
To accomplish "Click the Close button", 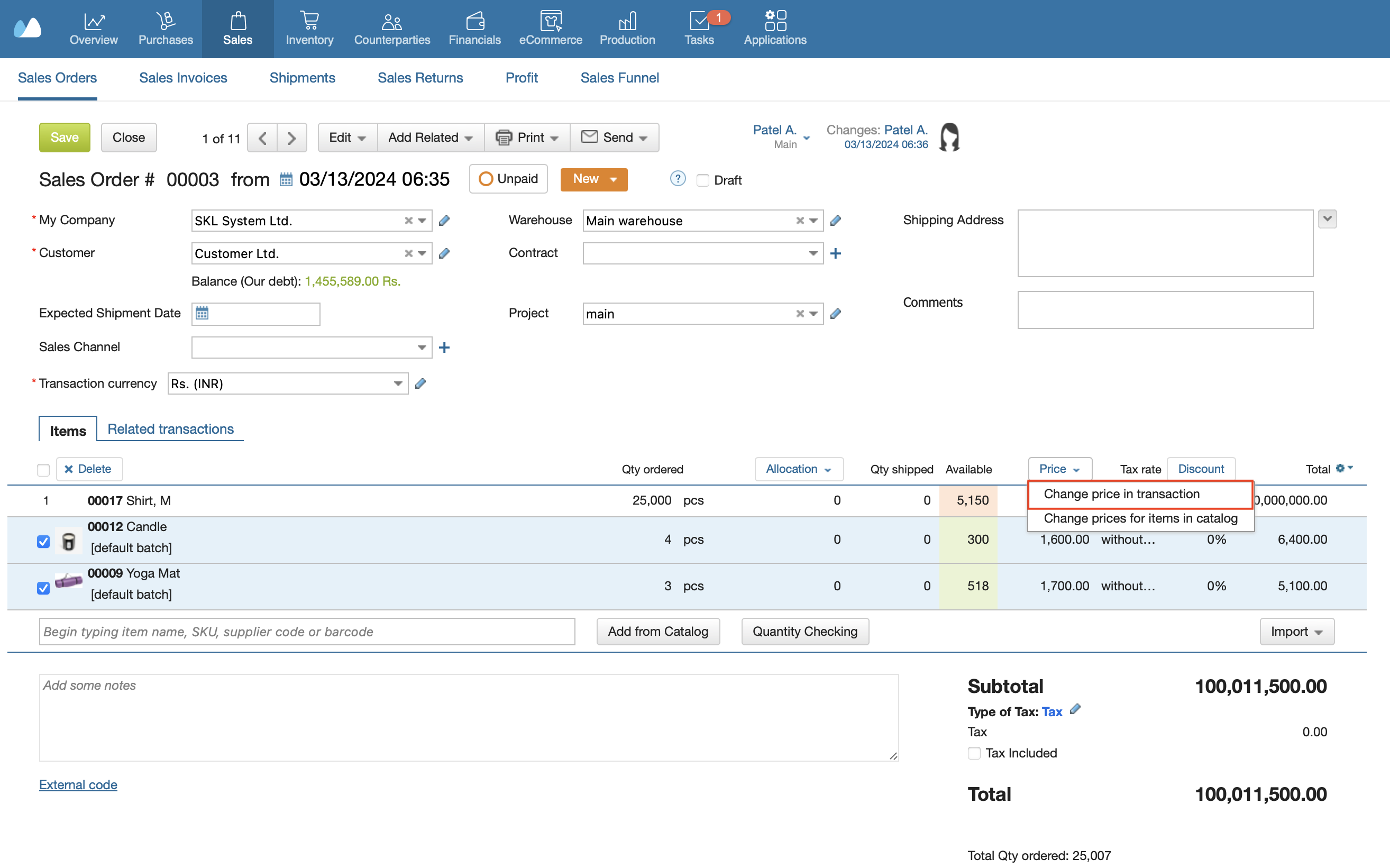I will pyautogui.click(x=129, y=138).
